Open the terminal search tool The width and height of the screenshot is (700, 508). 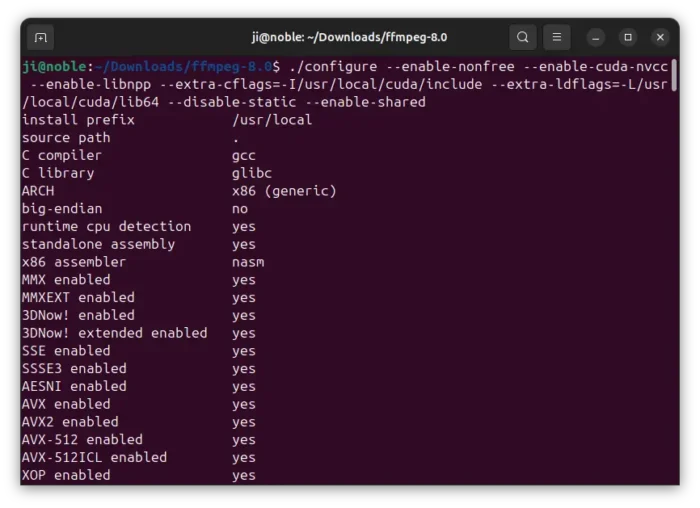pos(523,37)
